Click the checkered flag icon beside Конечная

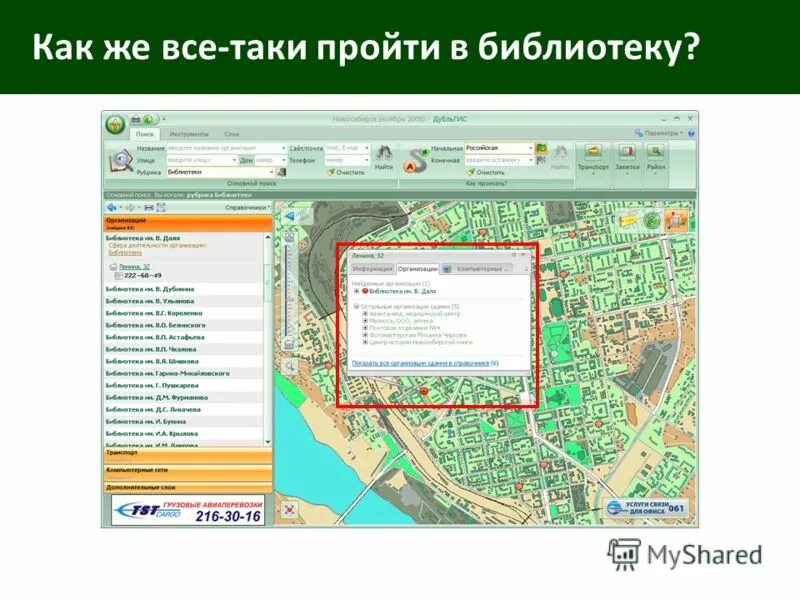click(541, 160)
